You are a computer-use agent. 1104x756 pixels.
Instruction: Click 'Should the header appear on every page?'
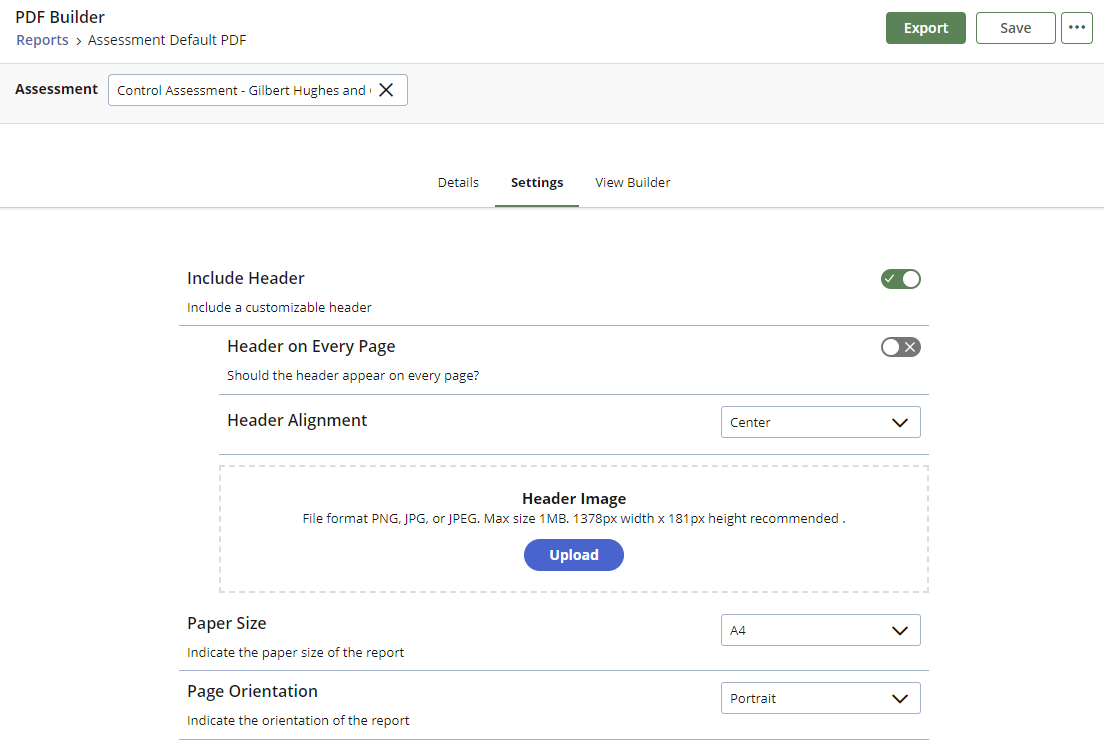pos(353,376)
